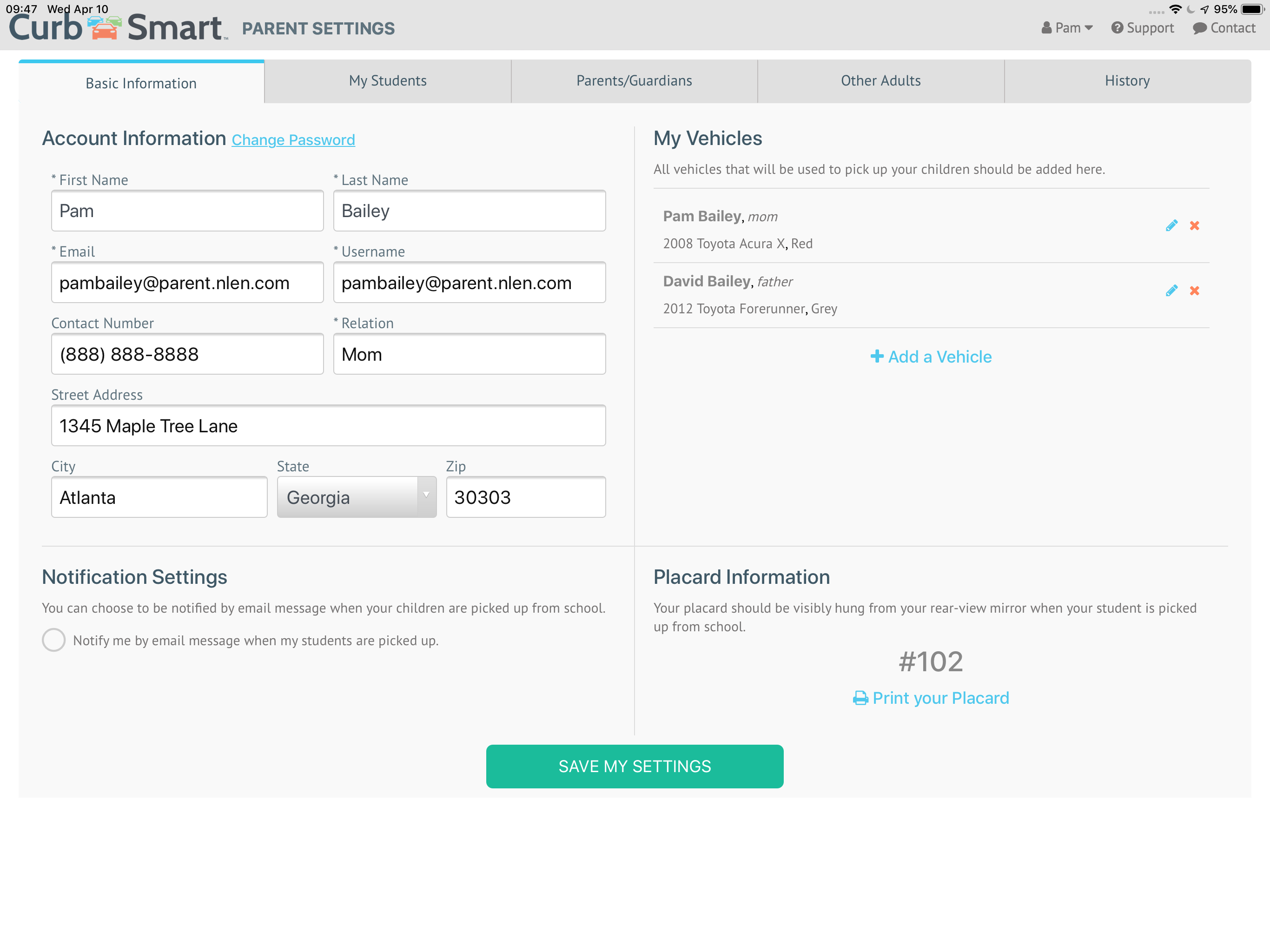Click the Save My Settings button

point(635,766)
